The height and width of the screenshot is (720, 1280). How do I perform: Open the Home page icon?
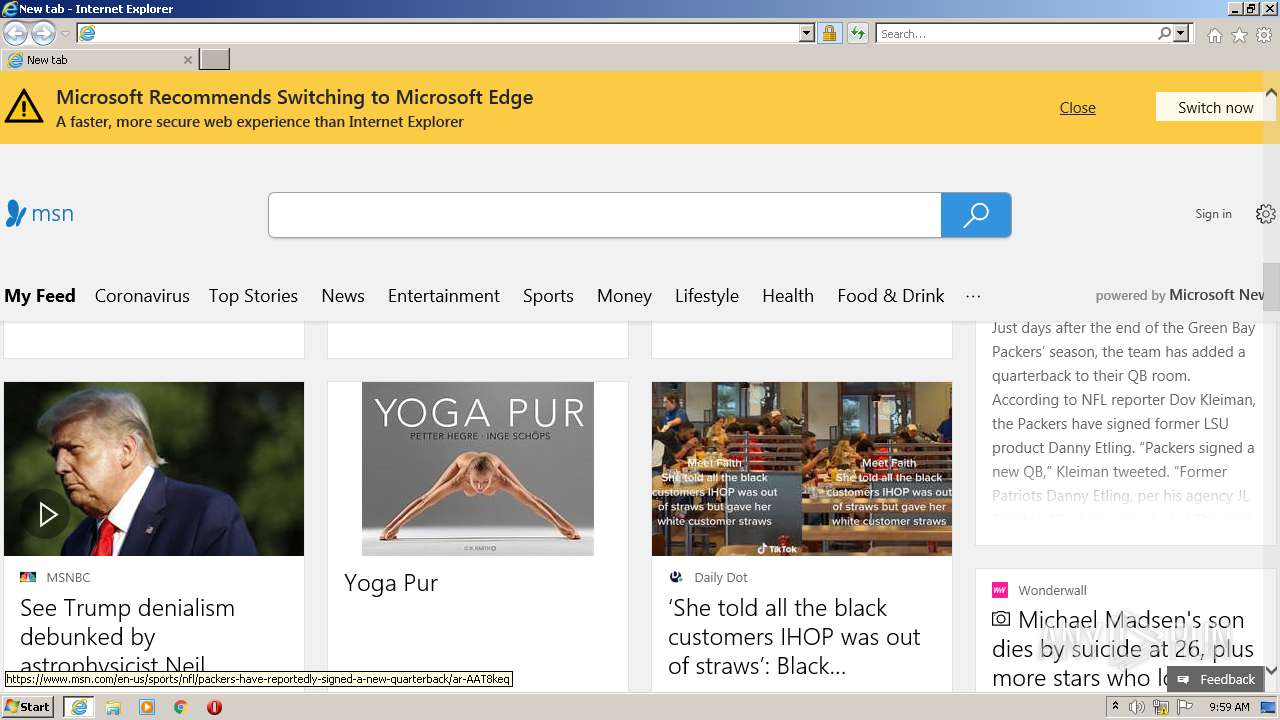click(1214, 35)
